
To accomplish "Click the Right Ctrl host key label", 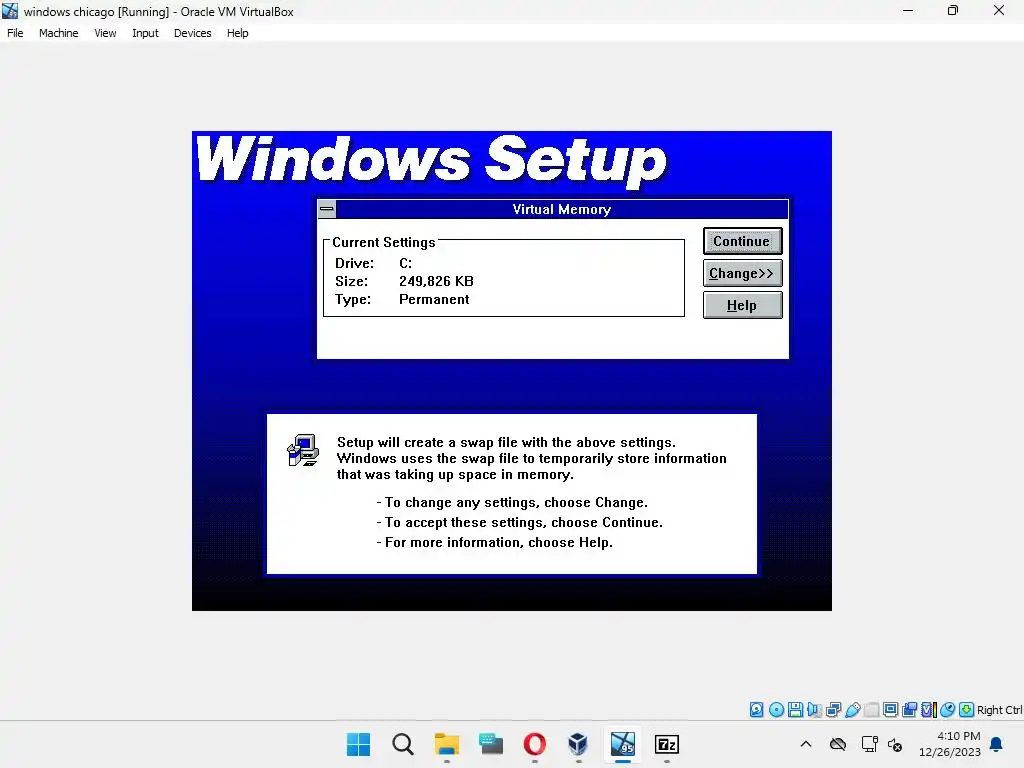I will pos(999,710).
